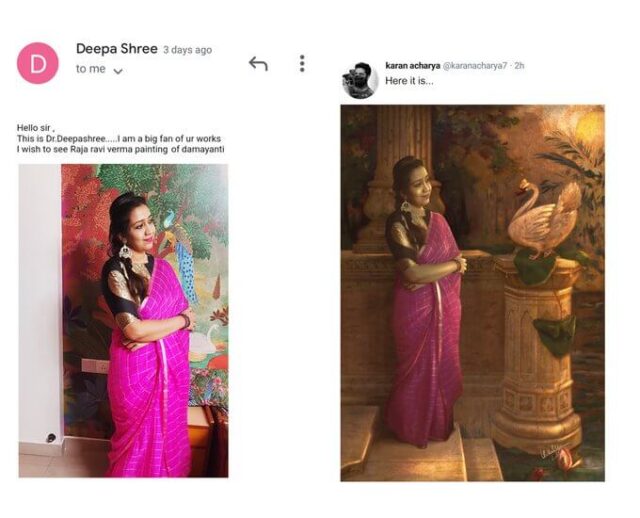The height and width of the screenshot is (518, 640).
Task: Click the pink "D" sender avatar
Action: (38, 63)
